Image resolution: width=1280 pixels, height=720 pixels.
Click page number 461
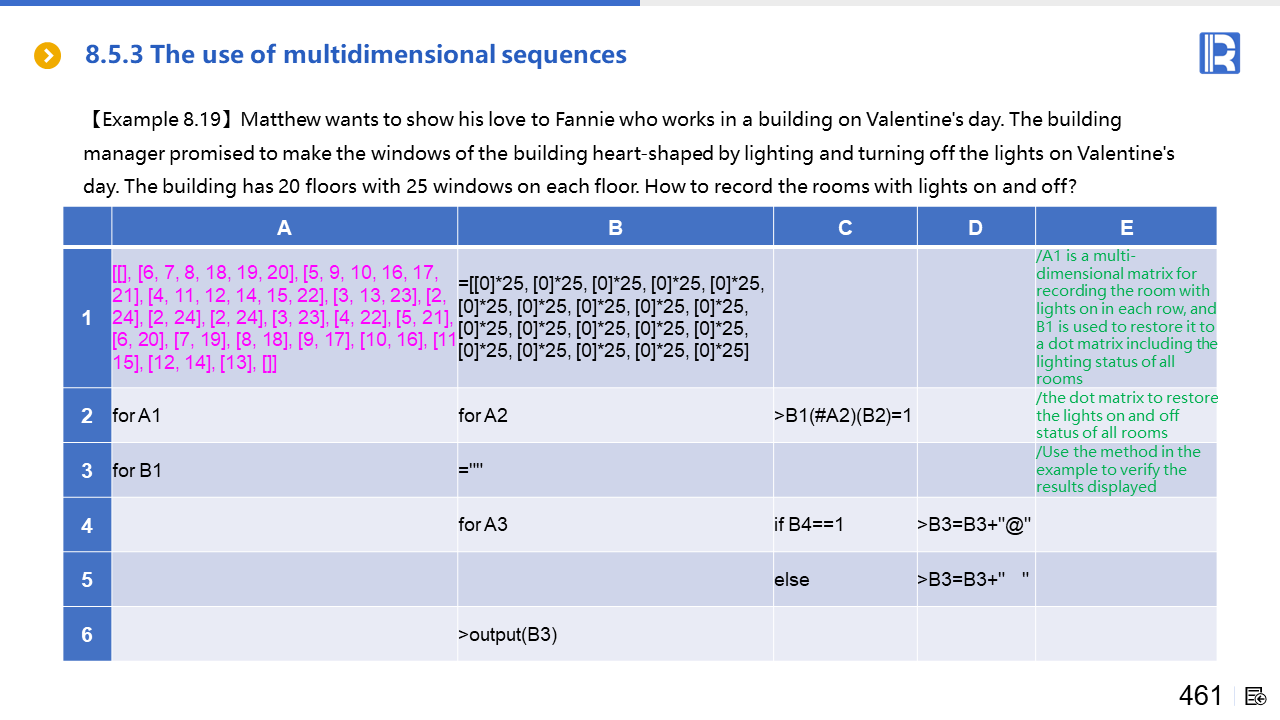[1200, 696]
